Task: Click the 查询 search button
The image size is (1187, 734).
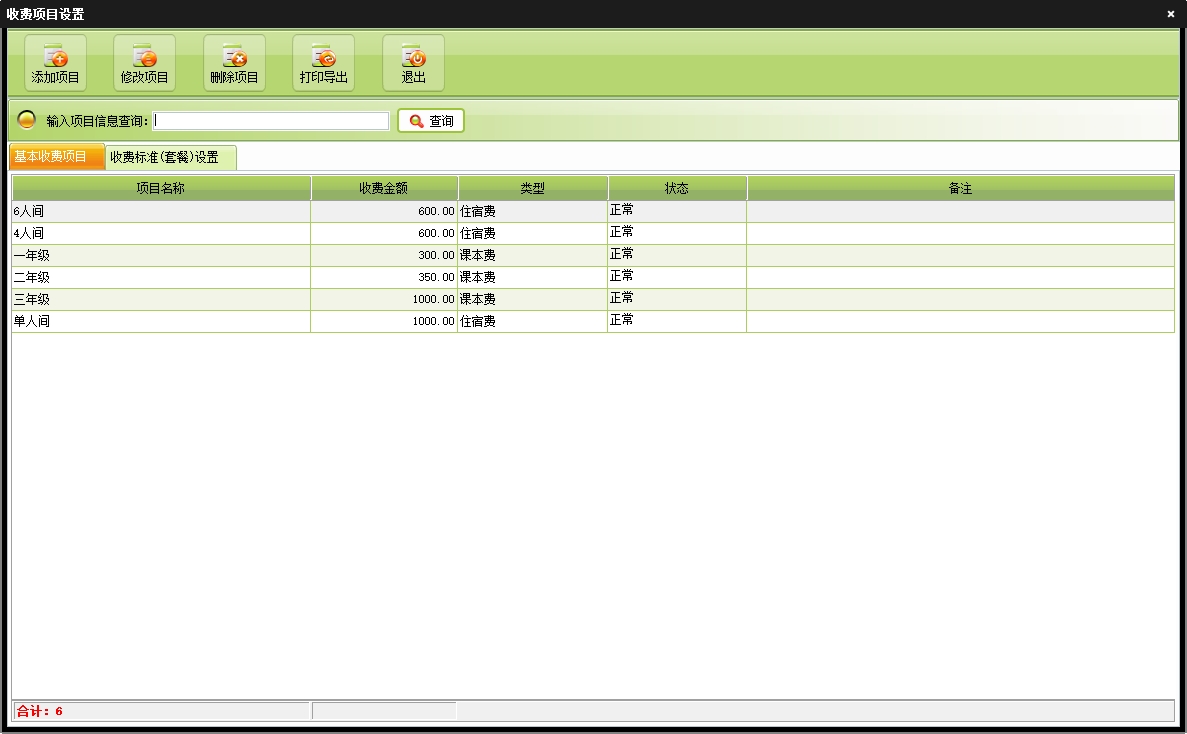Action: pyautogui.click(x=431, y=121)
